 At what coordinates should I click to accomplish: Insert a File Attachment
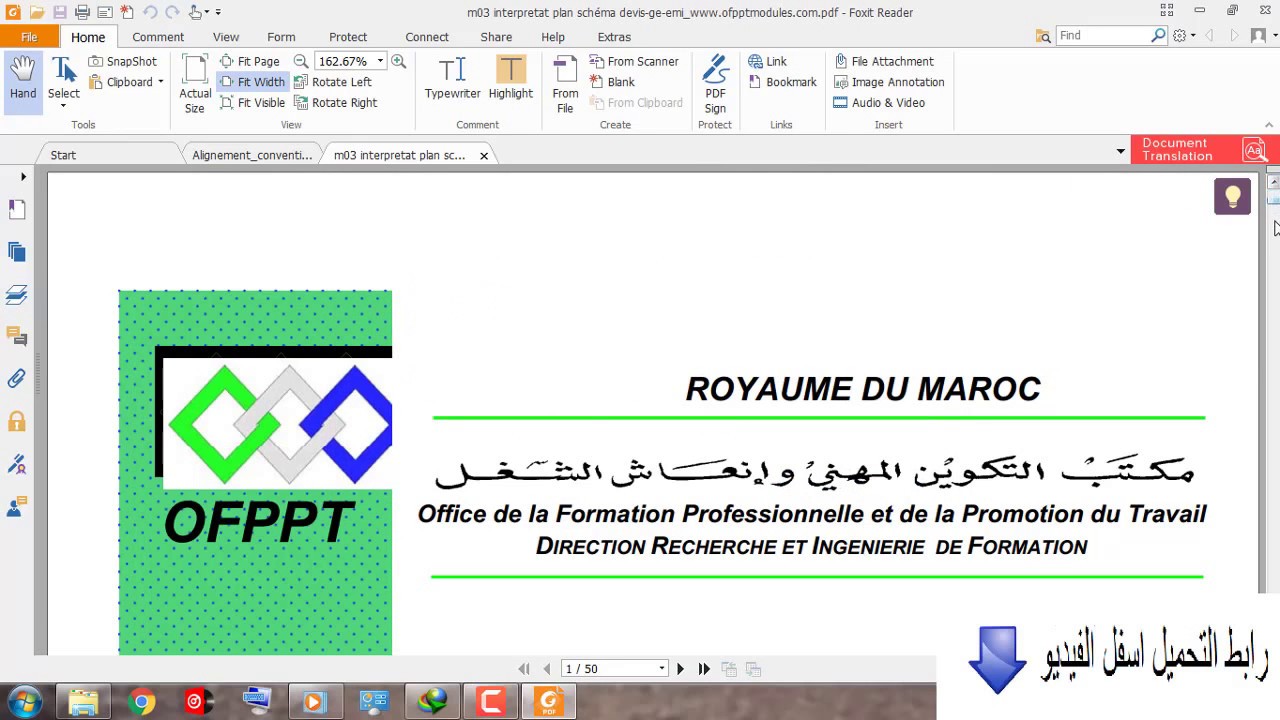pos(884,61)
